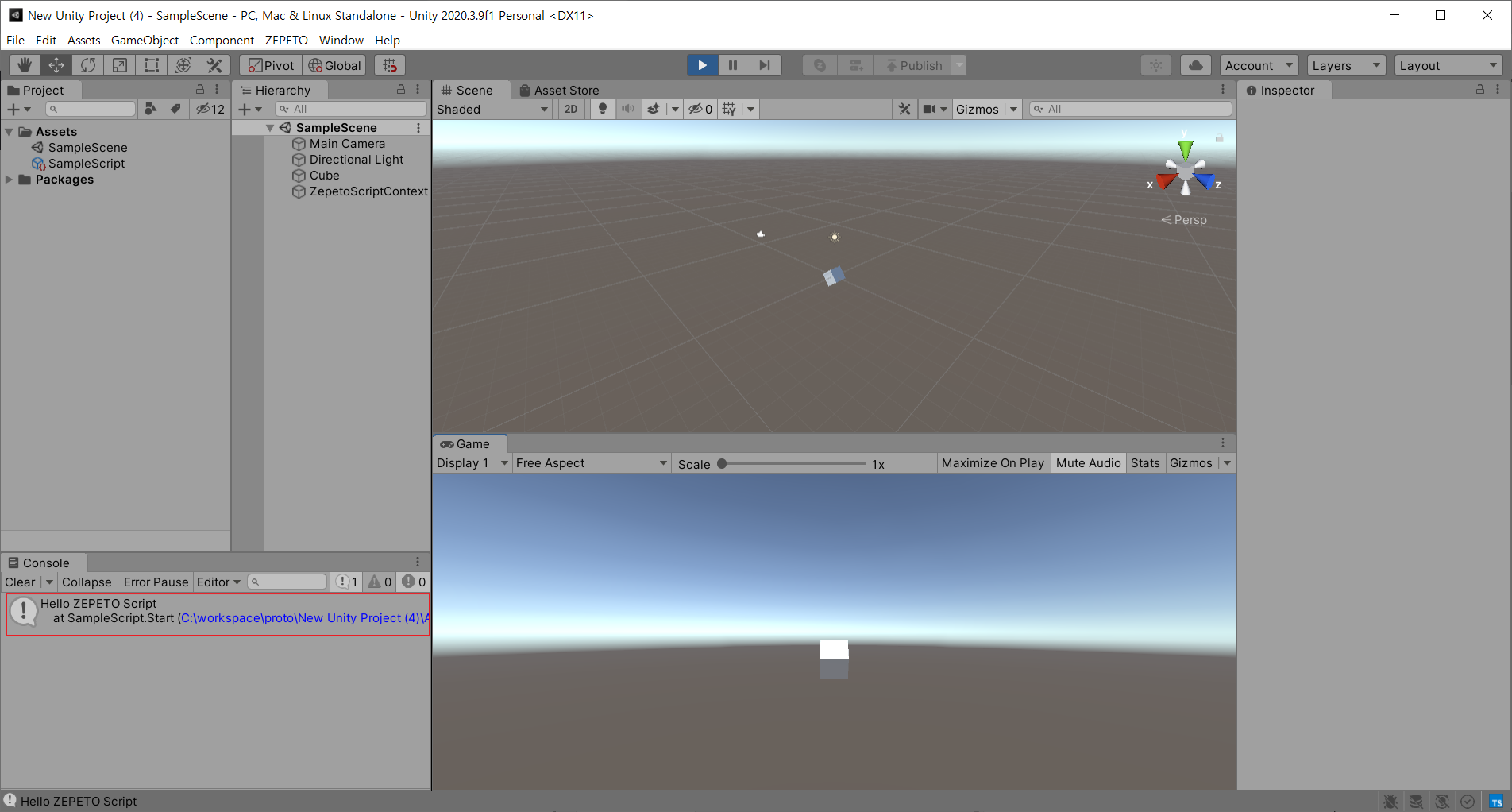Image resolution: width=1512 pixels, height=812 pixels.
Task: Open the Shaded draw mode dropdown
Action: [492, 109]
